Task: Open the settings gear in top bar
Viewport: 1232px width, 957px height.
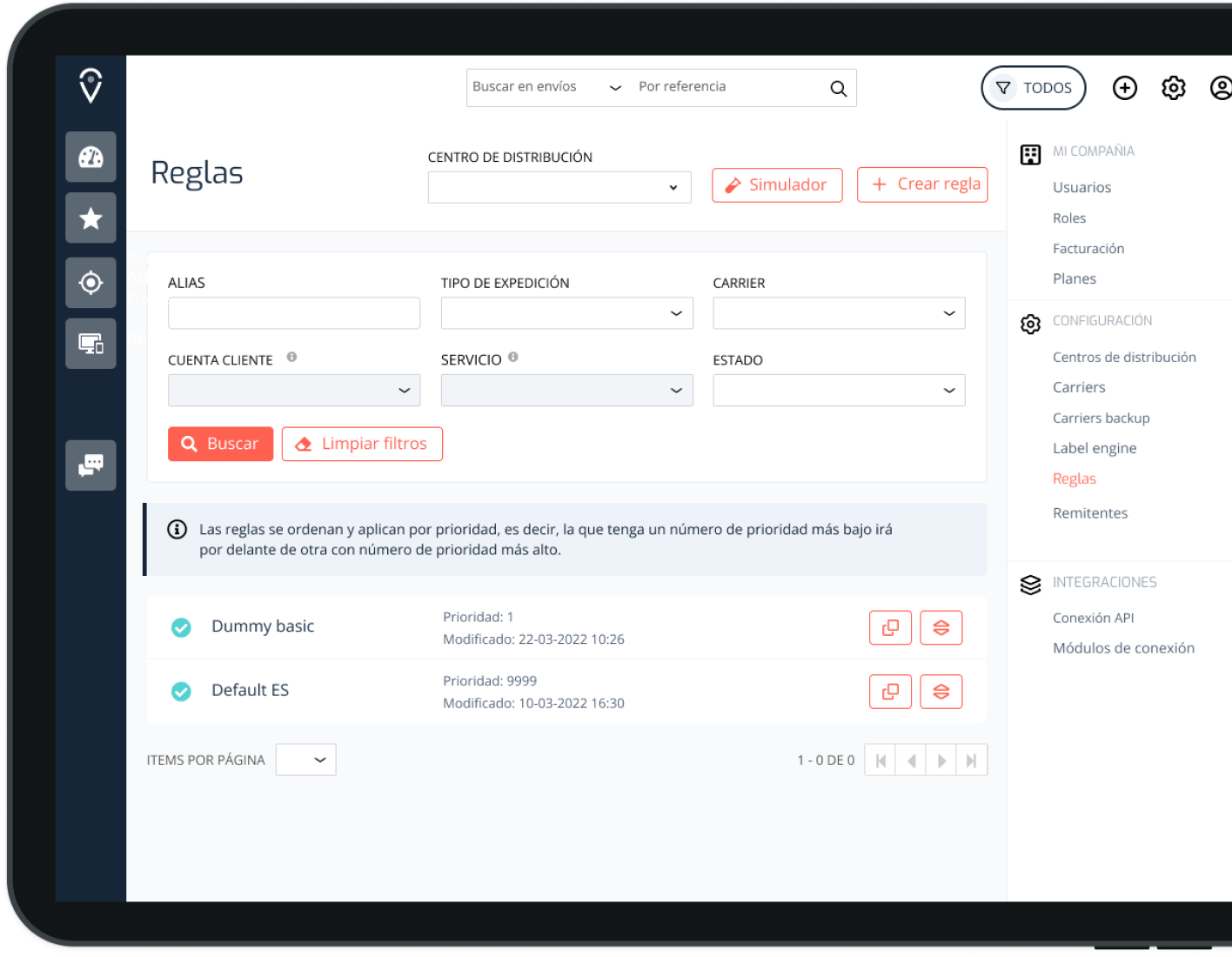Action: pos(1174,88)
